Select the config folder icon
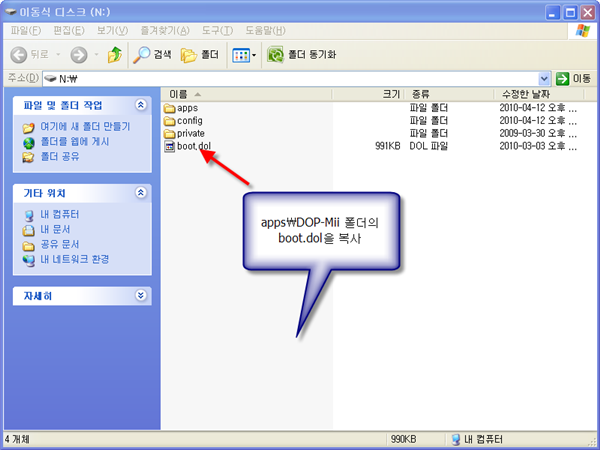600x450 pixels. [x=170, y=121]
